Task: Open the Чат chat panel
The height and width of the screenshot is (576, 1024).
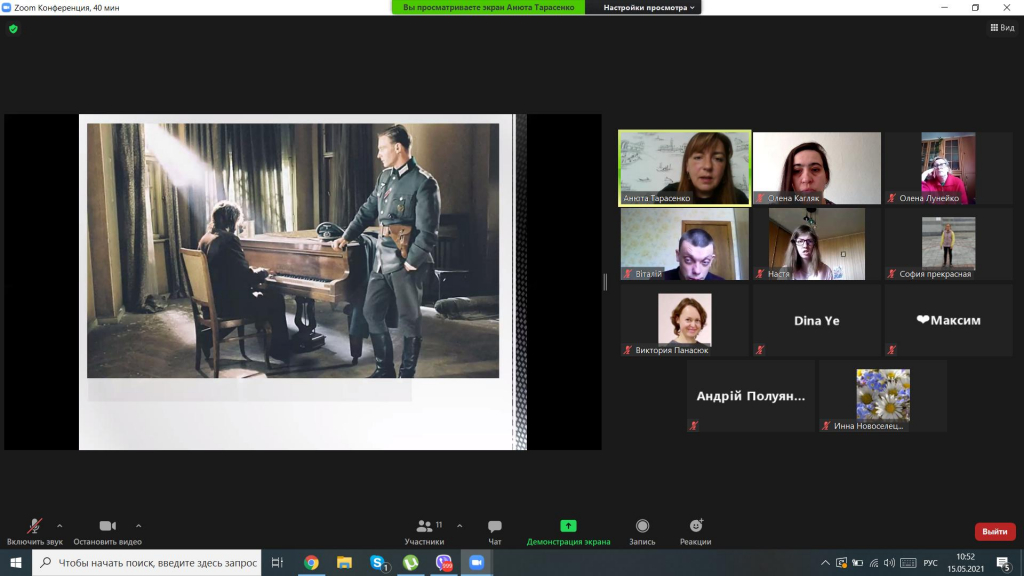Action: point(494,532)
